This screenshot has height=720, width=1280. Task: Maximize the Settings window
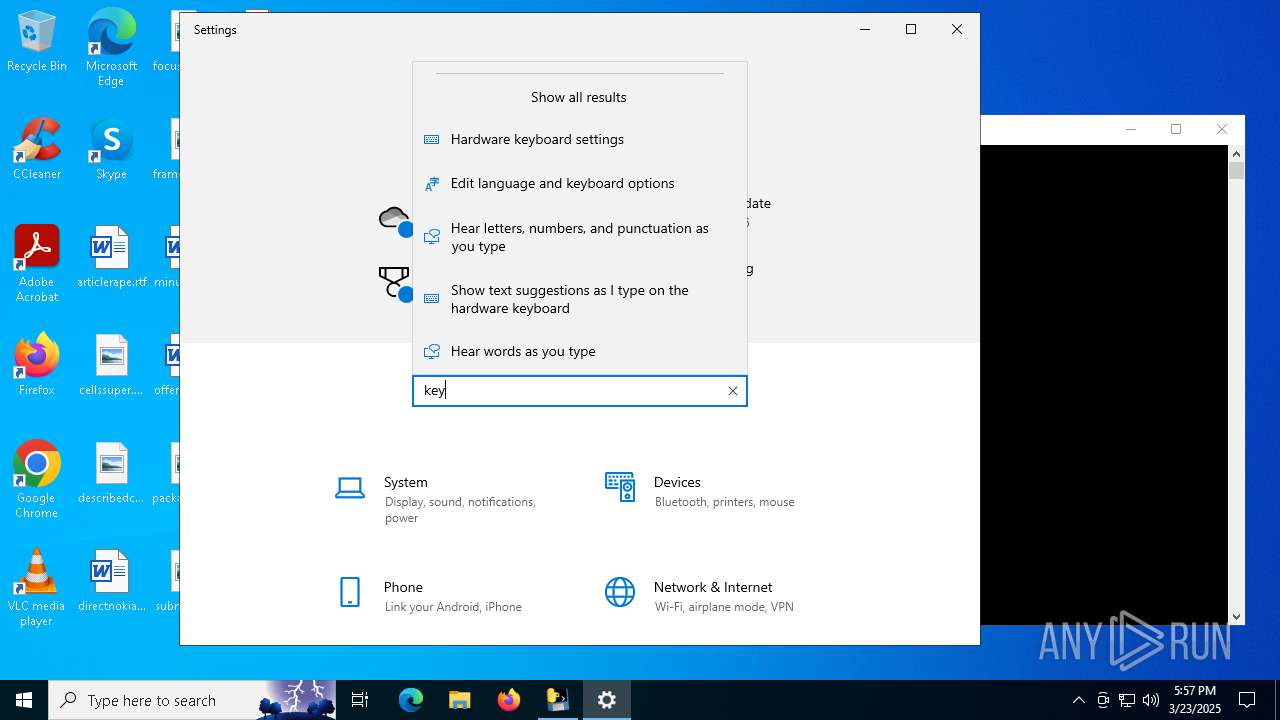click(x=911, y=30)
